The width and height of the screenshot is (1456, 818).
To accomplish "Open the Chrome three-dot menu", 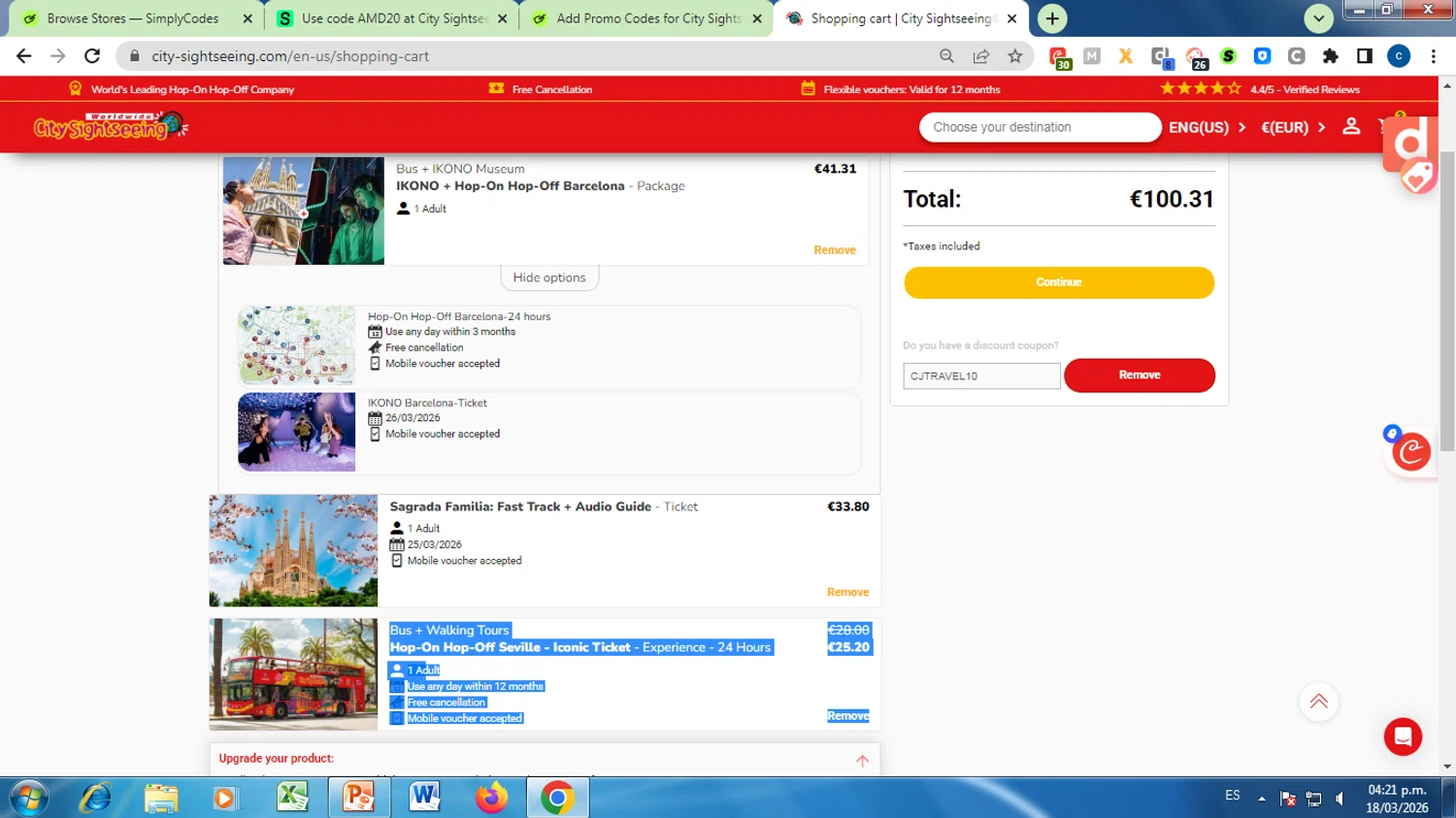I will click(1433, 56).
